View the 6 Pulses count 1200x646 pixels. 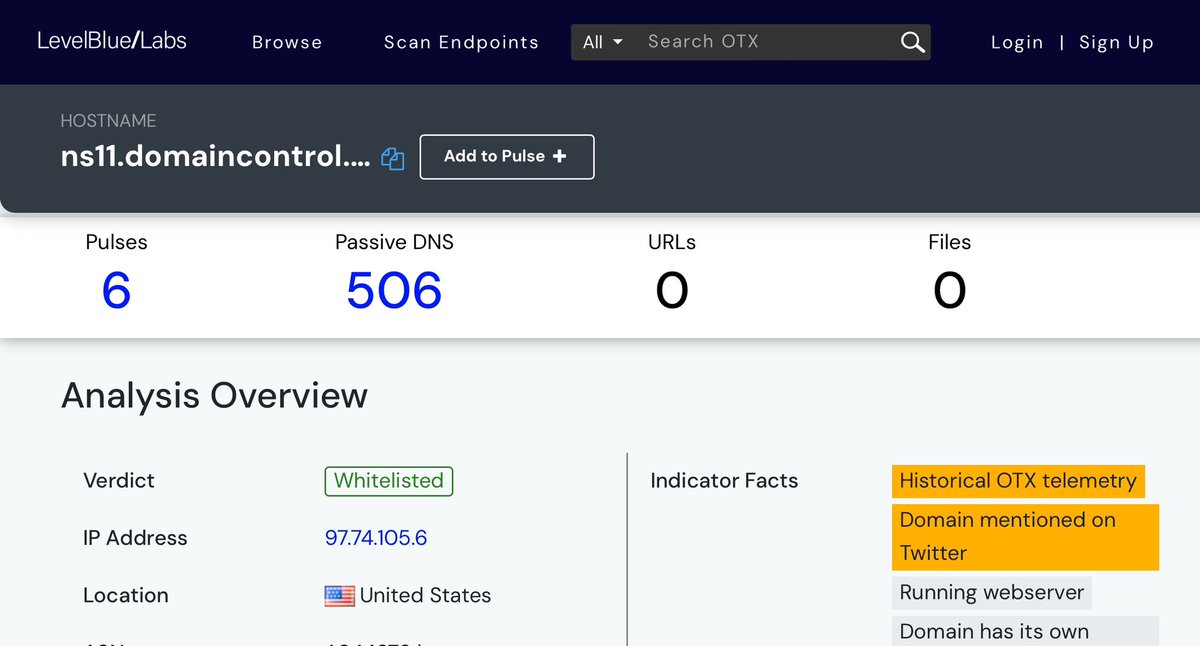pos(116,290)
